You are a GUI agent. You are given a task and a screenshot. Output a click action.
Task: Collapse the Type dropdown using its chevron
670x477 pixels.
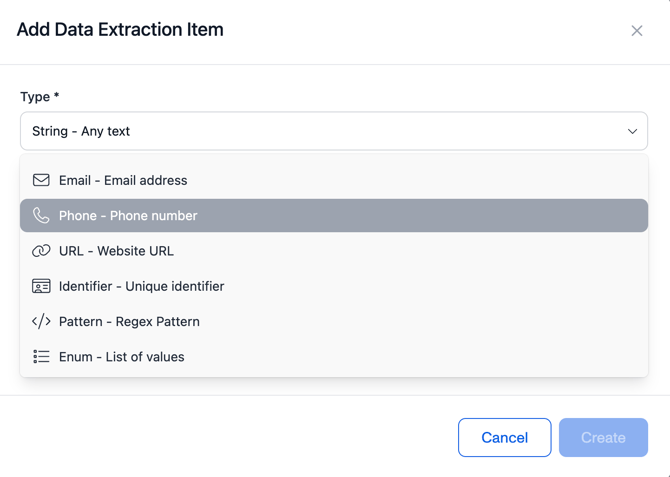[x=632, y=131]
